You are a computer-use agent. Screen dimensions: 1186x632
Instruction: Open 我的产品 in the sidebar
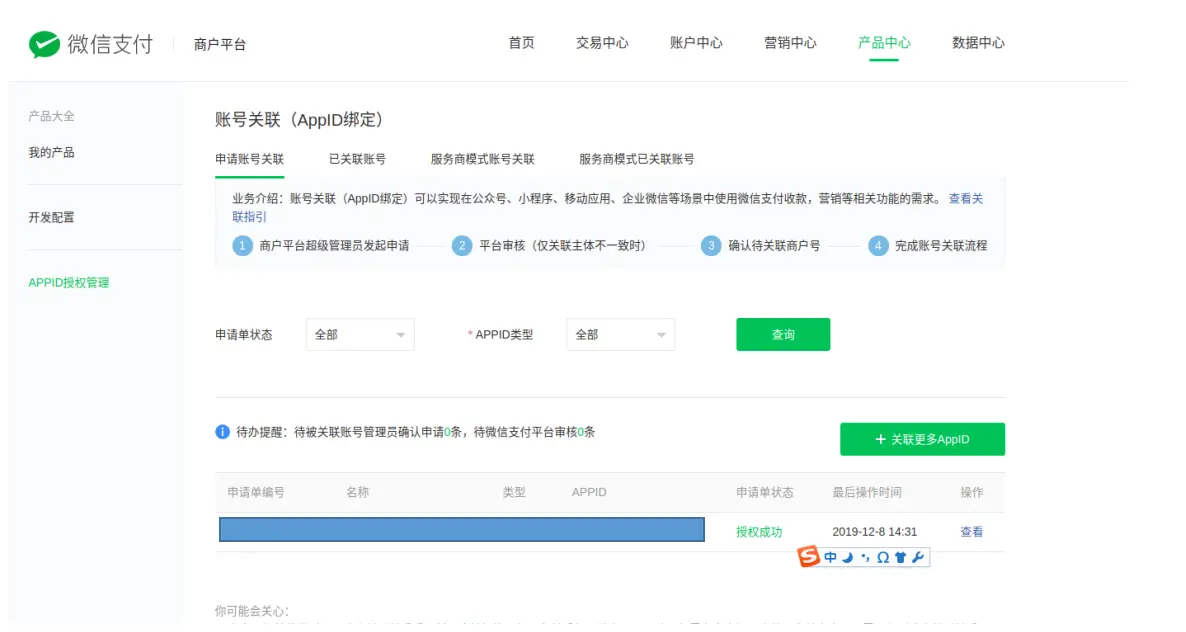(x=51, y=153)
